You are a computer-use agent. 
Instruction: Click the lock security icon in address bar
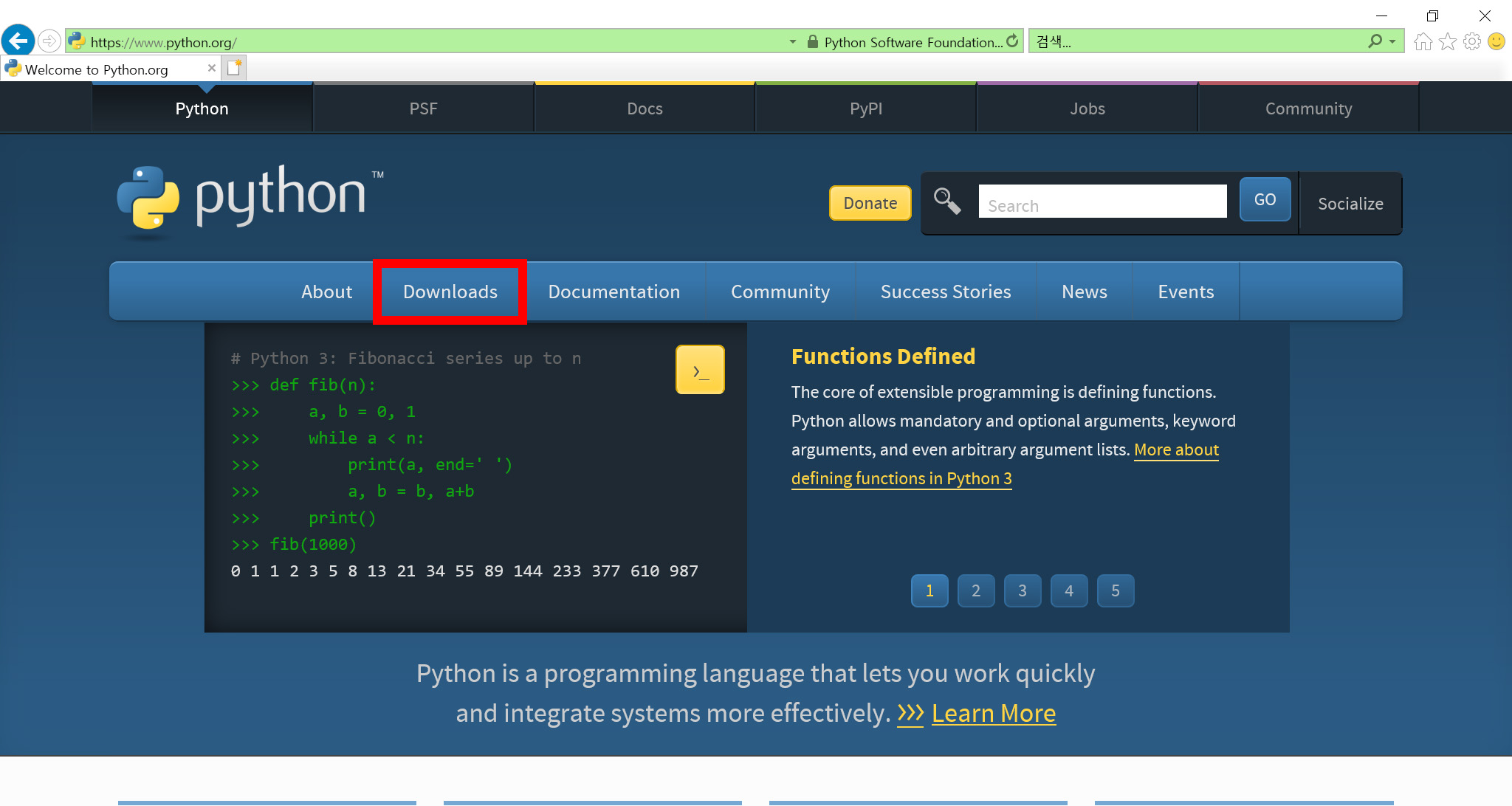tap(813, 42)
